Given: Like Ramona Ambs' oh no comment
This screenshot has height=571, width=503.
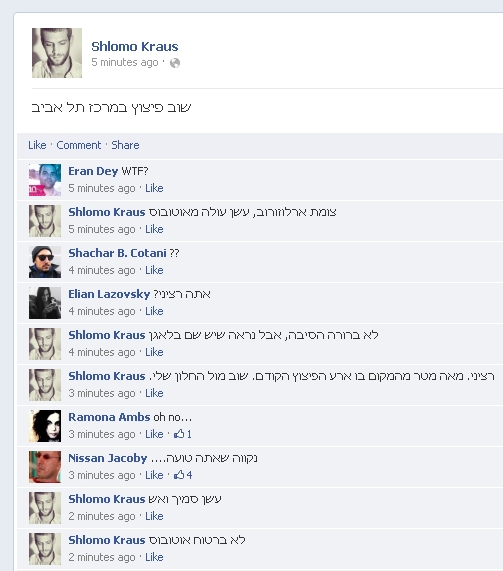Looking at the screenshot, I should pyautogui.click(x=154, y=434).
